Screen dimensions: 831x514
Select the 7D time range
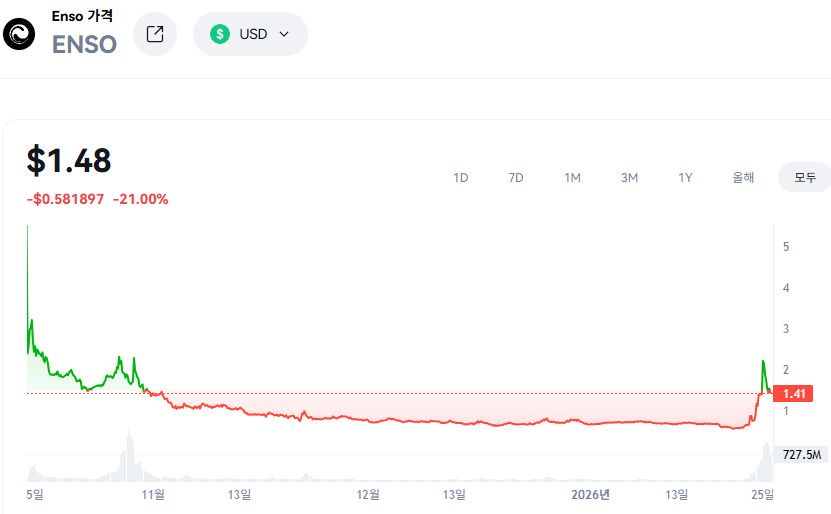tap(516, 178)
